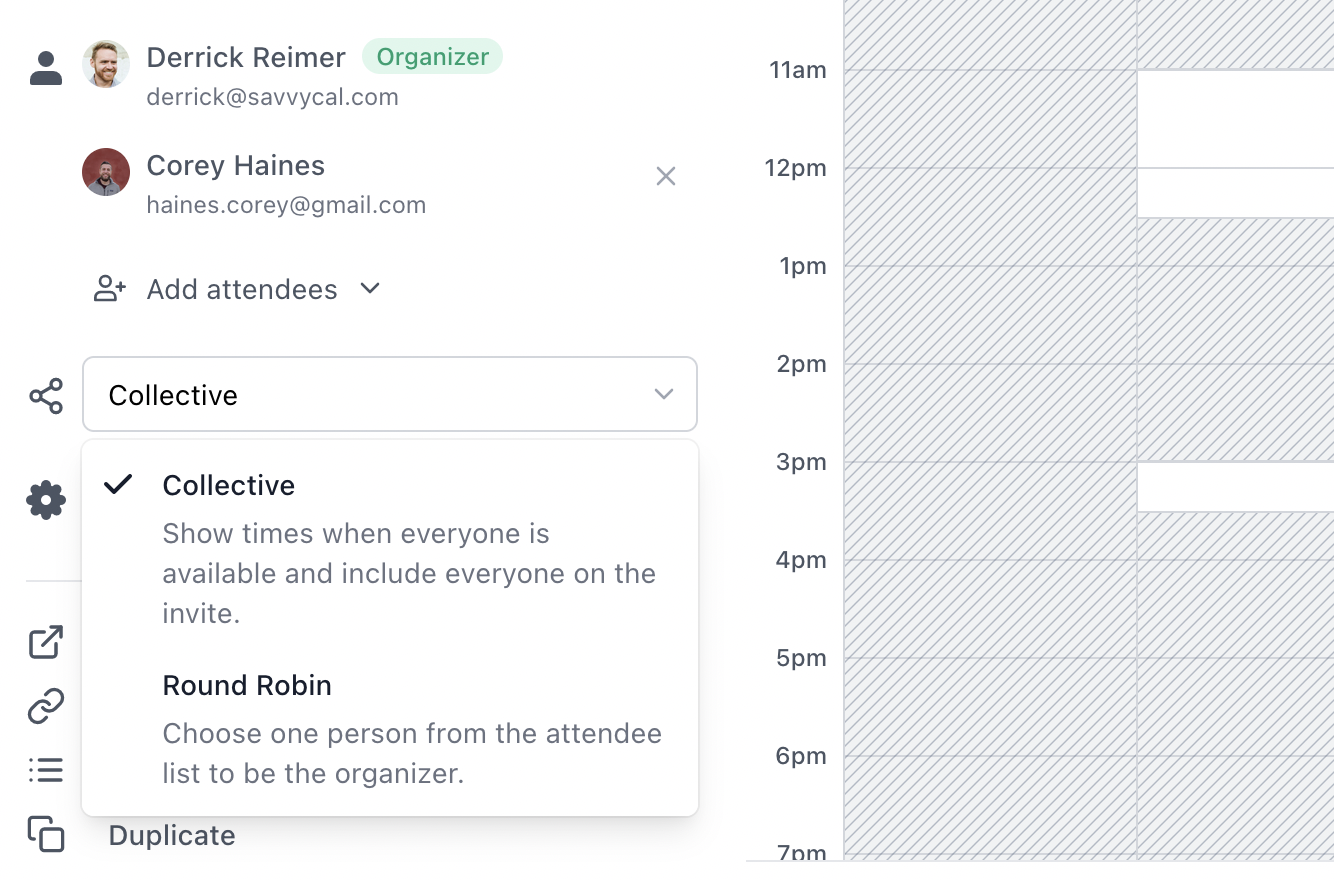Image resolution: width=1334 pixels, height=880 pixels.
Task: Click the Organizer badge next to Derrick Reimer
Action: point(432,57)
